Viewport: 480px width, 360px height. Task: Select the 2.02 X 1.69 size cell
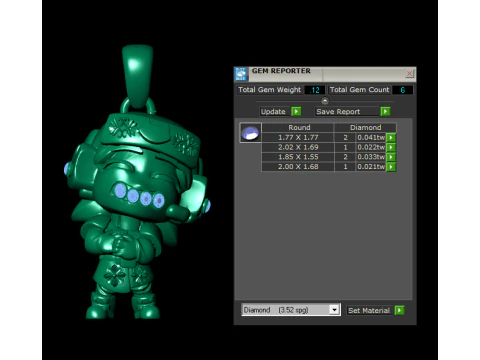298,147
